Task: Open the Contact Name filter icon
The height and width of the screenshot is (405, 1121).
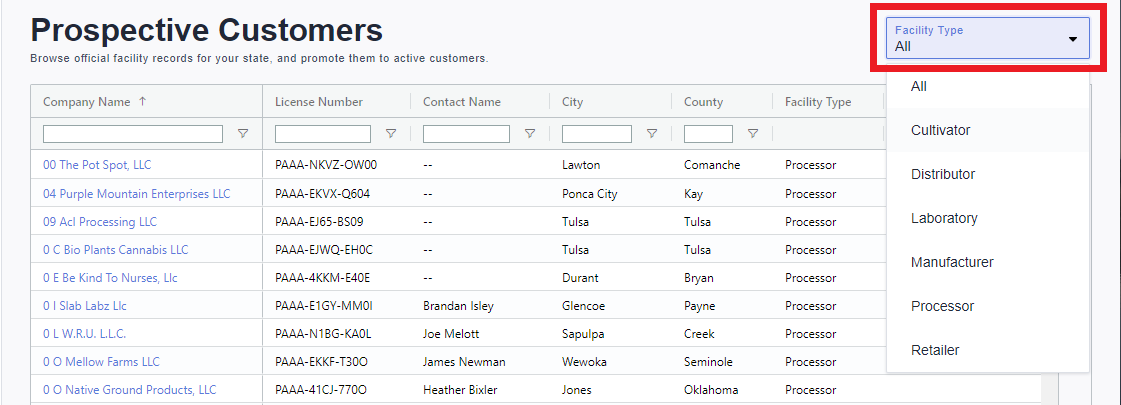Action: (x=530, y=133)
